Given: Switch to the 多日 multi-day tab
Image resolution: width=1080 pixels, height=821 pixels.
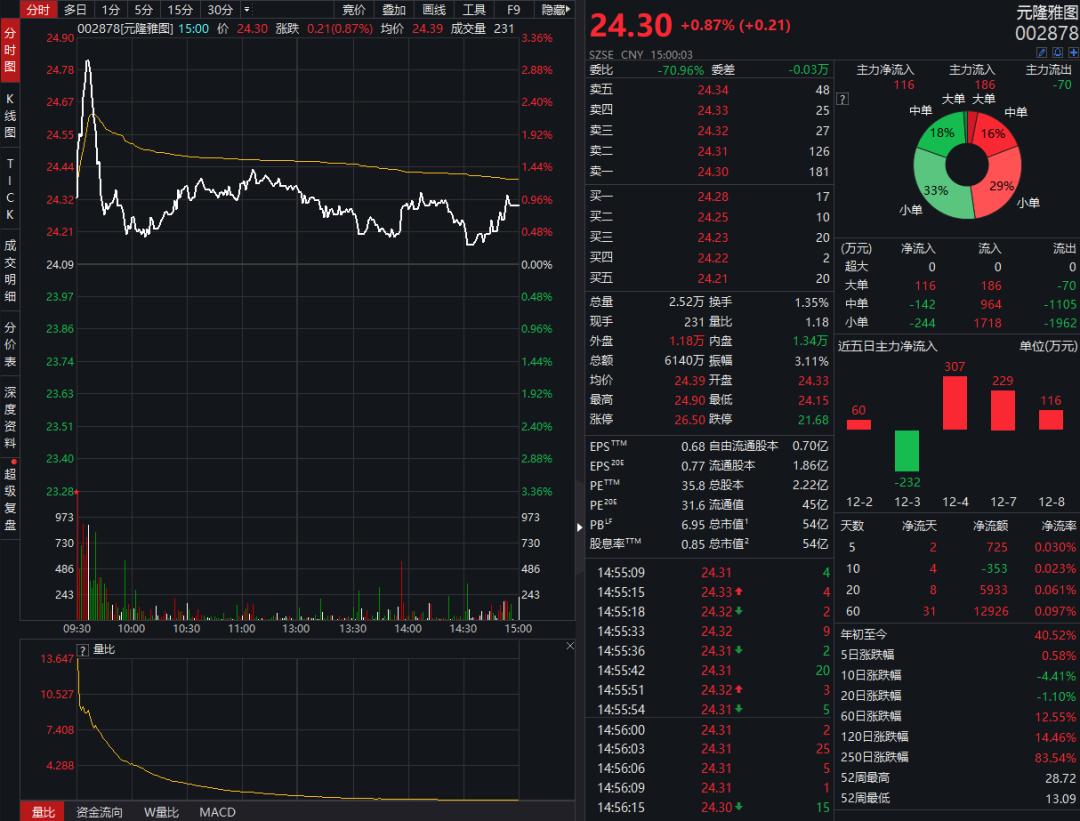Looking at the screenshot, I should point(75,10).
